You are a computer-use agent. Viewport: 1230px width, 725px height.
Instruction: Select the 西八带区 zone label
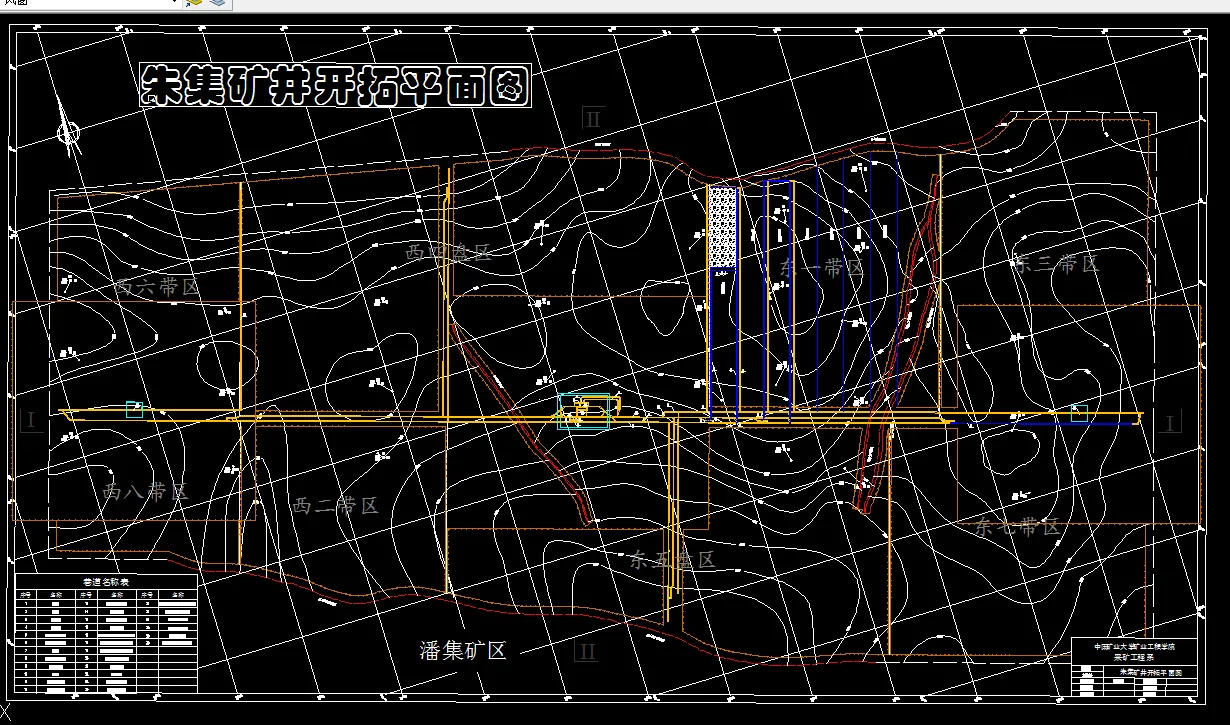146,492
